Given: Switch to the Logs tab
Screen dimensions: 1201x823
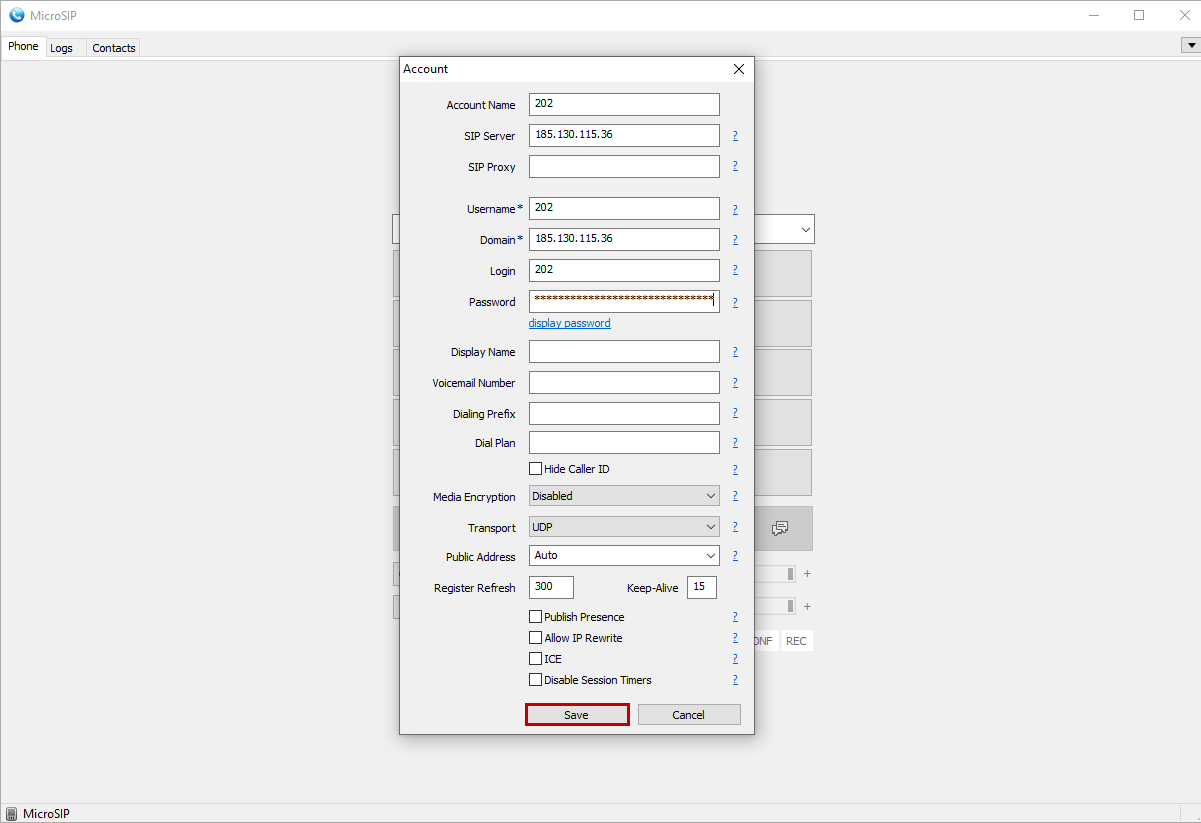Looking at the screenshot, I should click(x=62, y=48).
